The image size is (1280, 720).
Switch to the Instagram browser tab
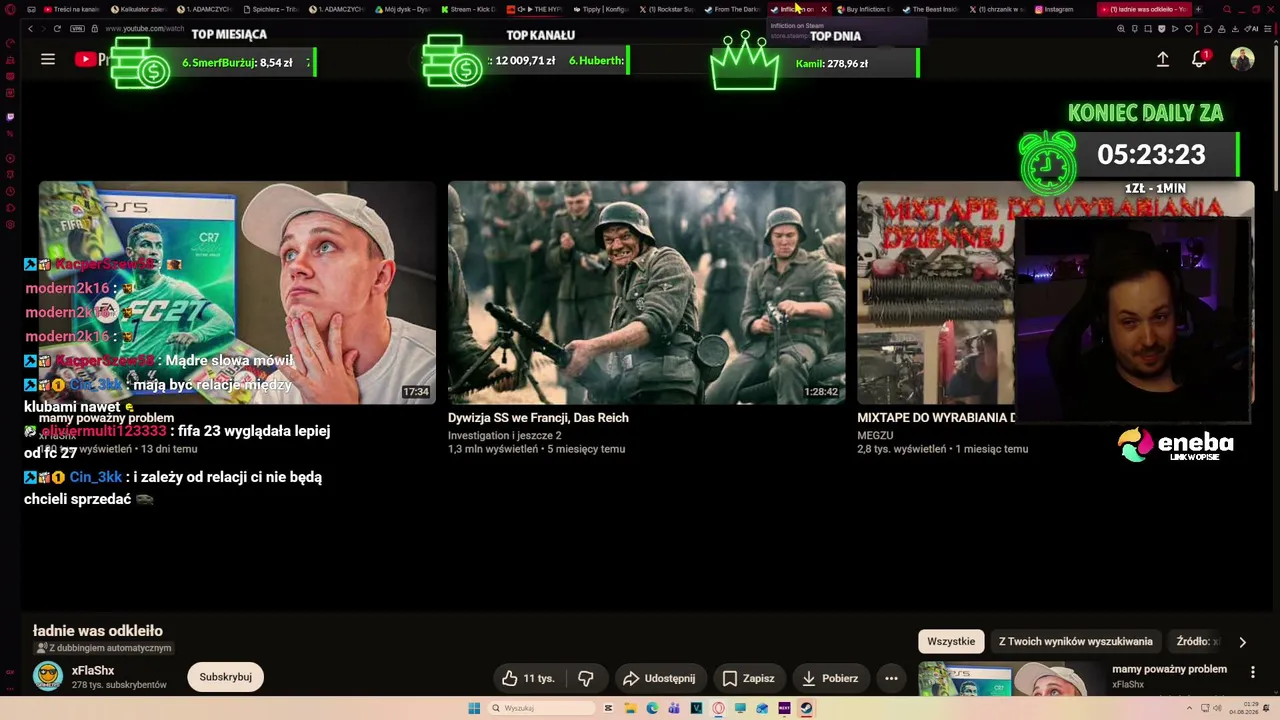point(1053,9)
